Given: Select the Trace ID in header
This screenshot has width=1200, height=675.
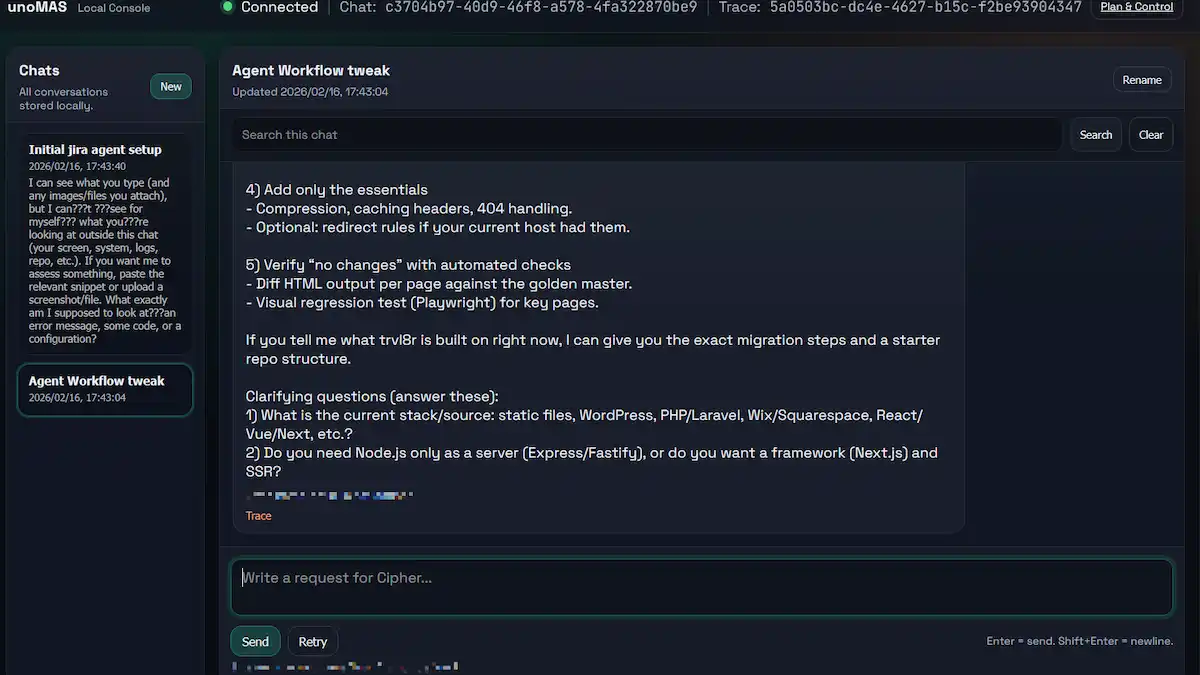Looking at the screenshot, I should click(x=925, y=7).
